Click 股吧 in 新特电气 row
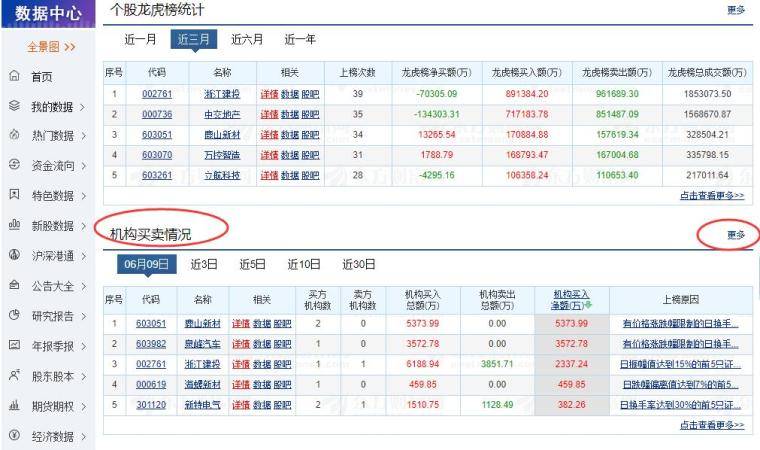760x450 pixels. click(x=282, y=405)
